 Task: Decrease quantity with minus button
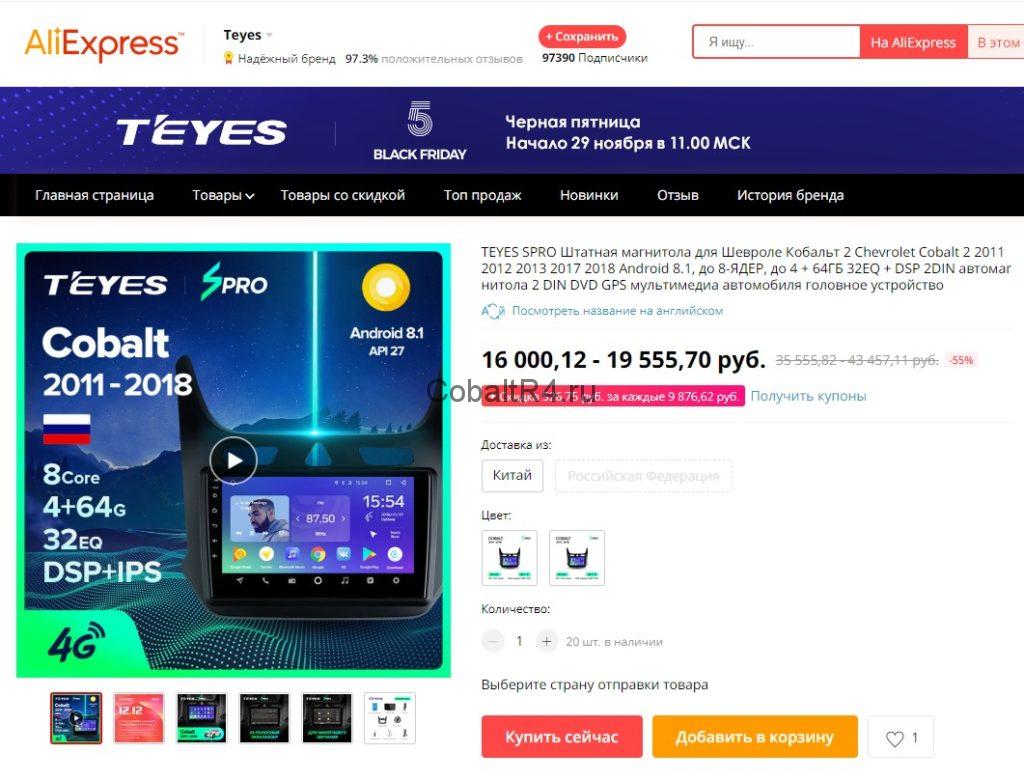coord(493,641)
